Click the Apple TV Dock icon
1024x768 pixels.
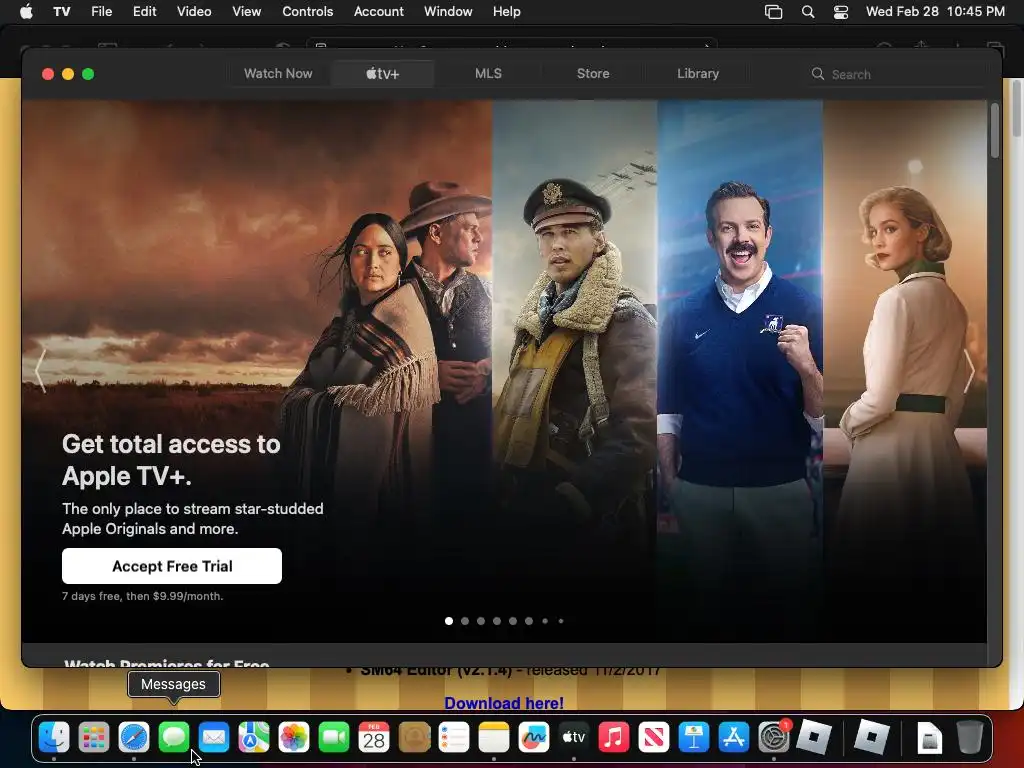click(574, 738)
